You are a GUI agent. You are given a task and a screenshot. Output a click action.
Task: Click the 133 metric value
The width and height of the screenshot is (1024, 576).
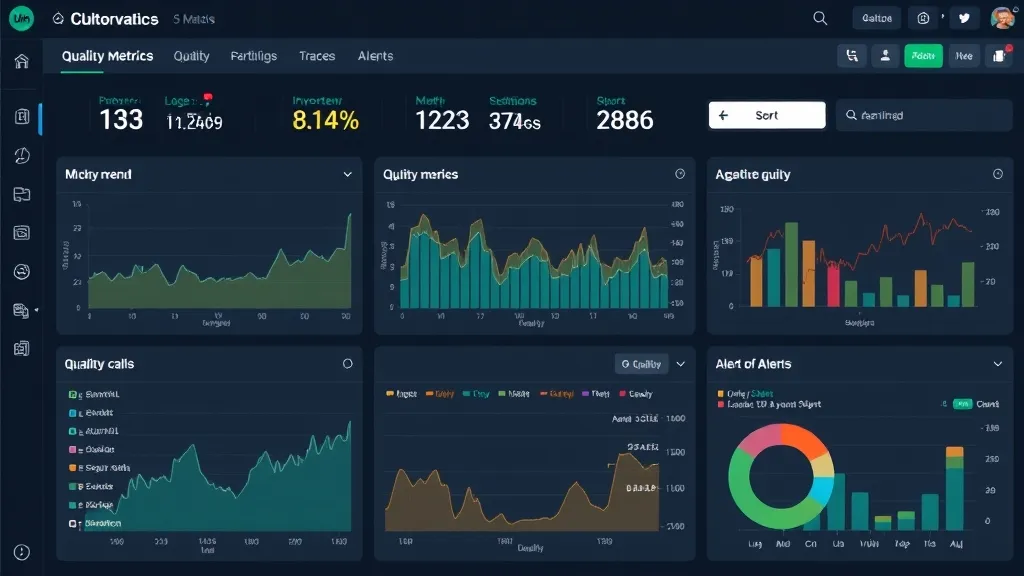point(121,120)
